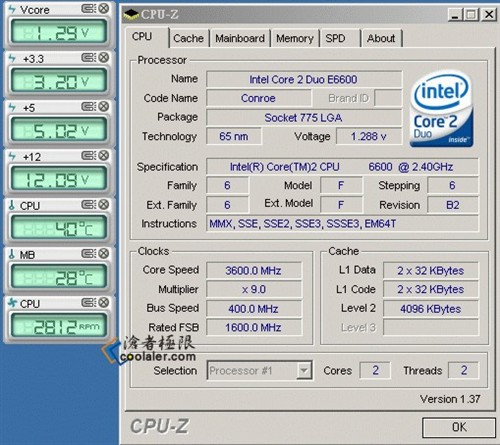Open settings icon on Vcore widget

(88, 8)
